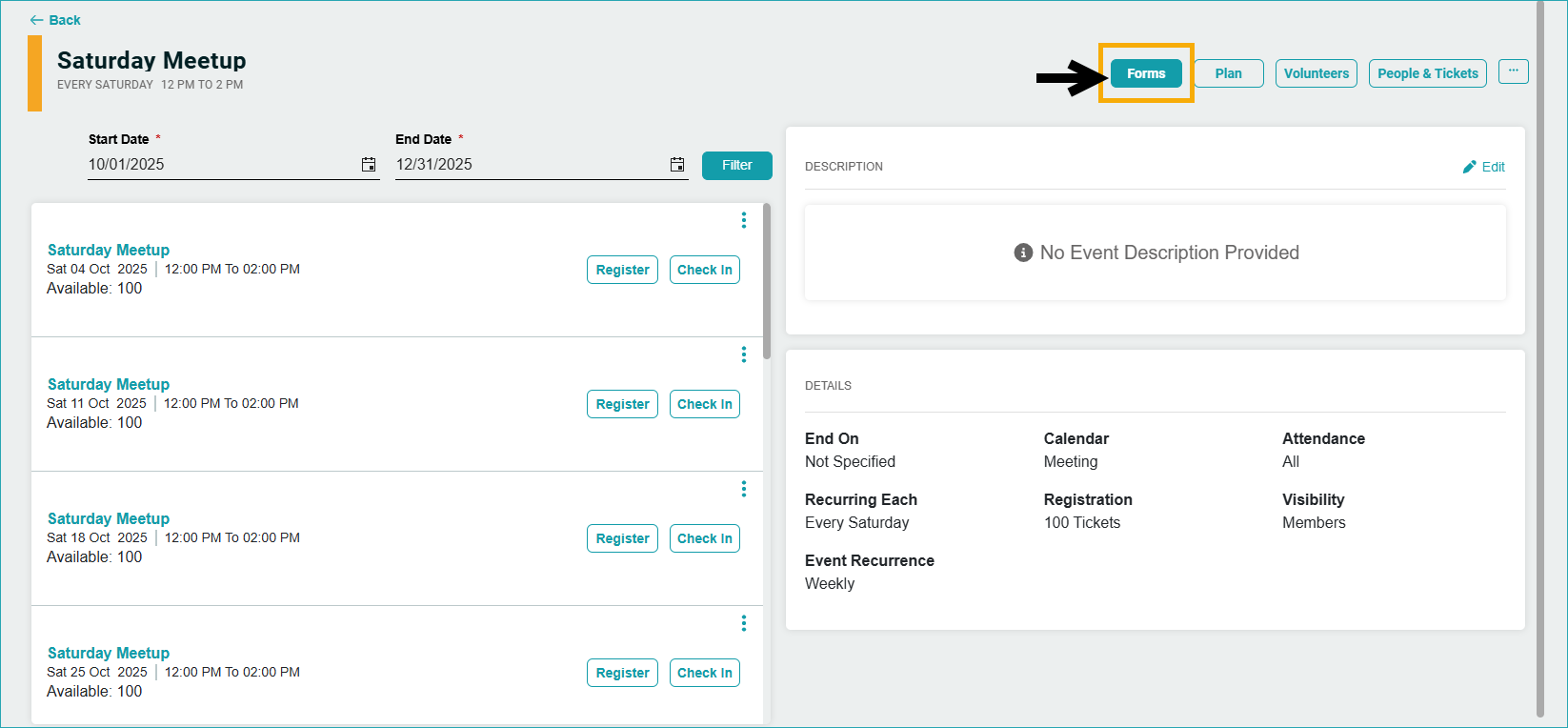Click the back arrow icon
The image size is (1568, 728).
coord(36,20)
